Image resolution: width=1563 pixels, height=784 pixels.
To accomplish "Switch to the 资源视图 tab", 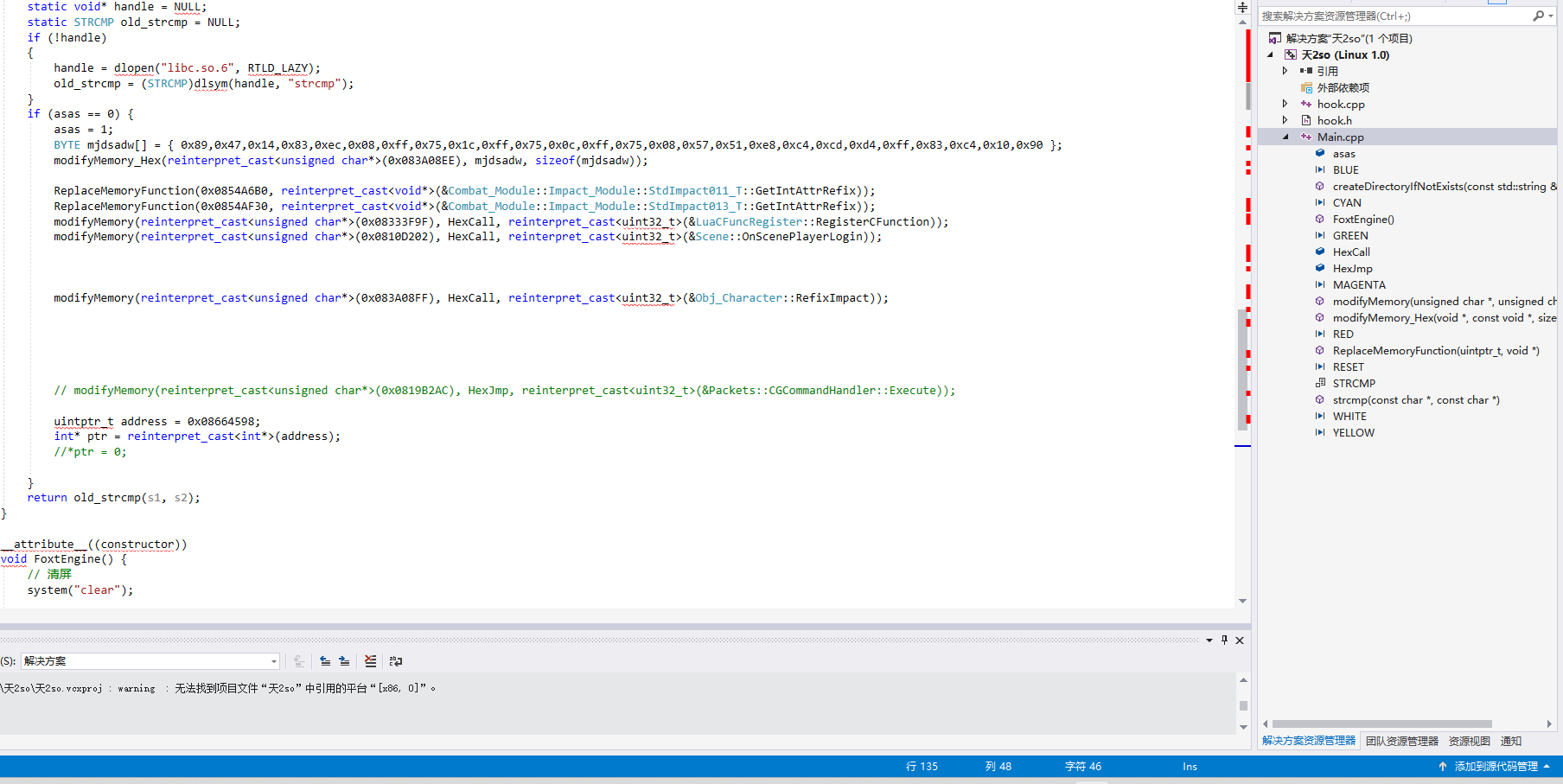I will pyautogui.click(x=1469, y=741).
